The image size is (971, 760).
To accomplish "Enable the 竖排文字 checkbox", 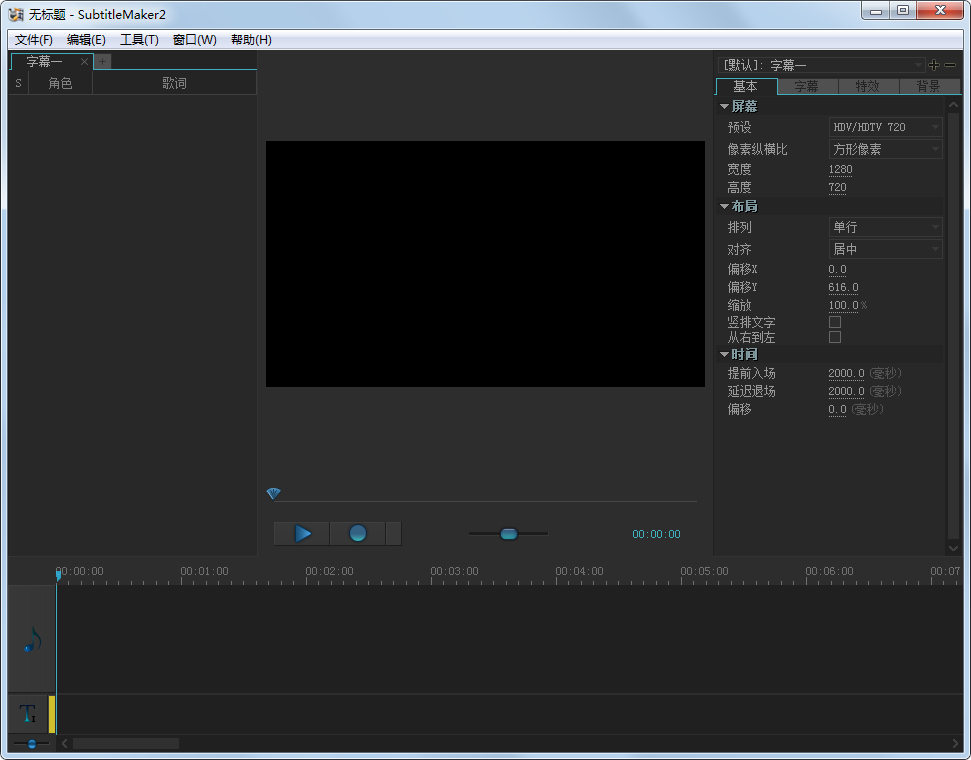I will [835, 322].
